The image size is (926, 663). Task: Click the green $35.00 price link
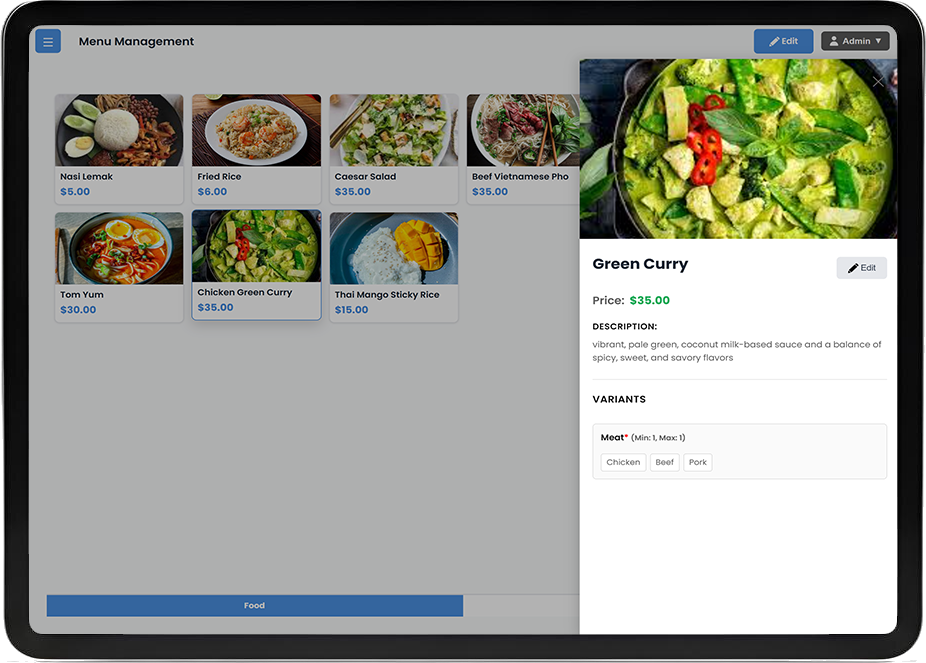coord(651,299)
